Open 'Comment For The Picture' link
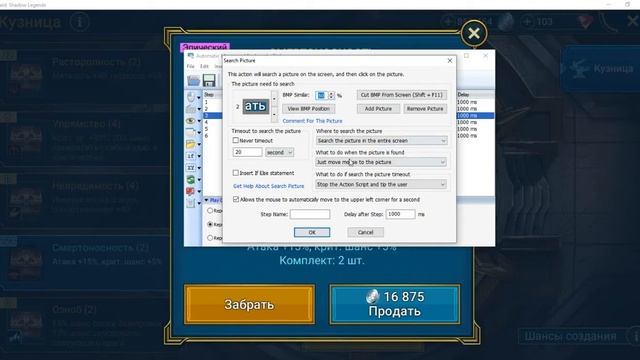 click(x=312, y=121)
